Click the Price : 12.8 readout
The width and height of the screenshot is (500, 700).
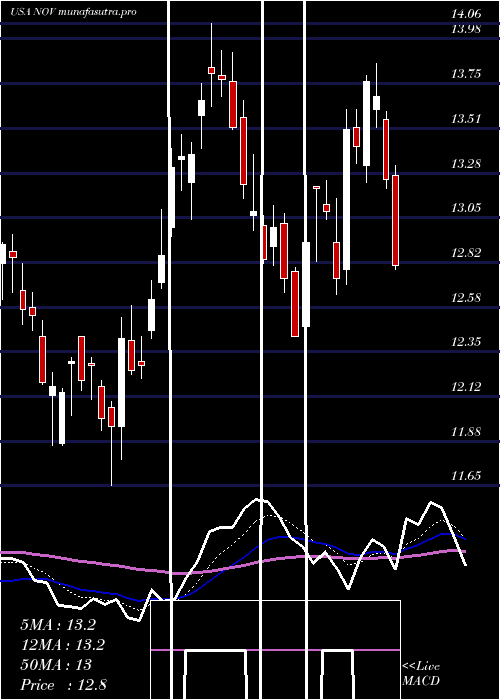[x=63, y=685]
